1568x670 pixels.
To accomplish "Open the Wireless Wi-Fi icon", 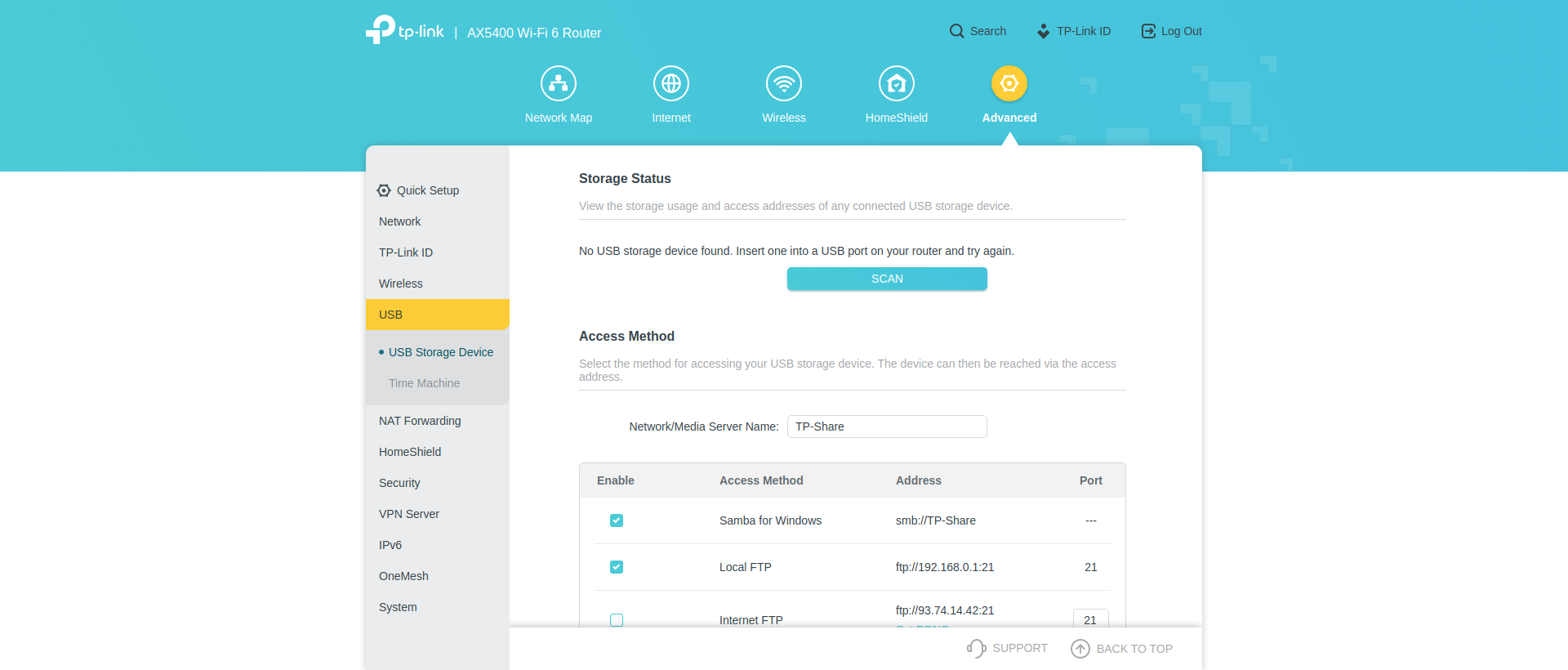I will [784, 83].
